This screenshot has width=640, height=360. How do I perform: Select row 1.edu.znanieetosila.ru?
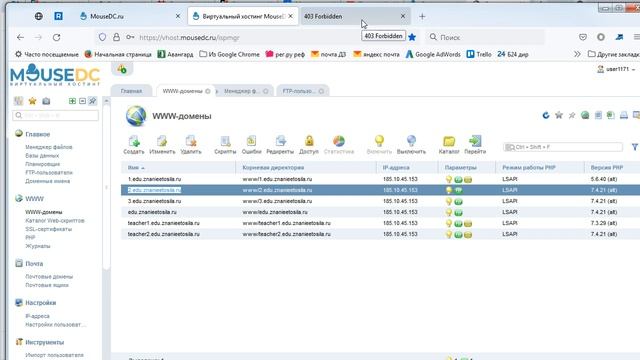point(380,179)
